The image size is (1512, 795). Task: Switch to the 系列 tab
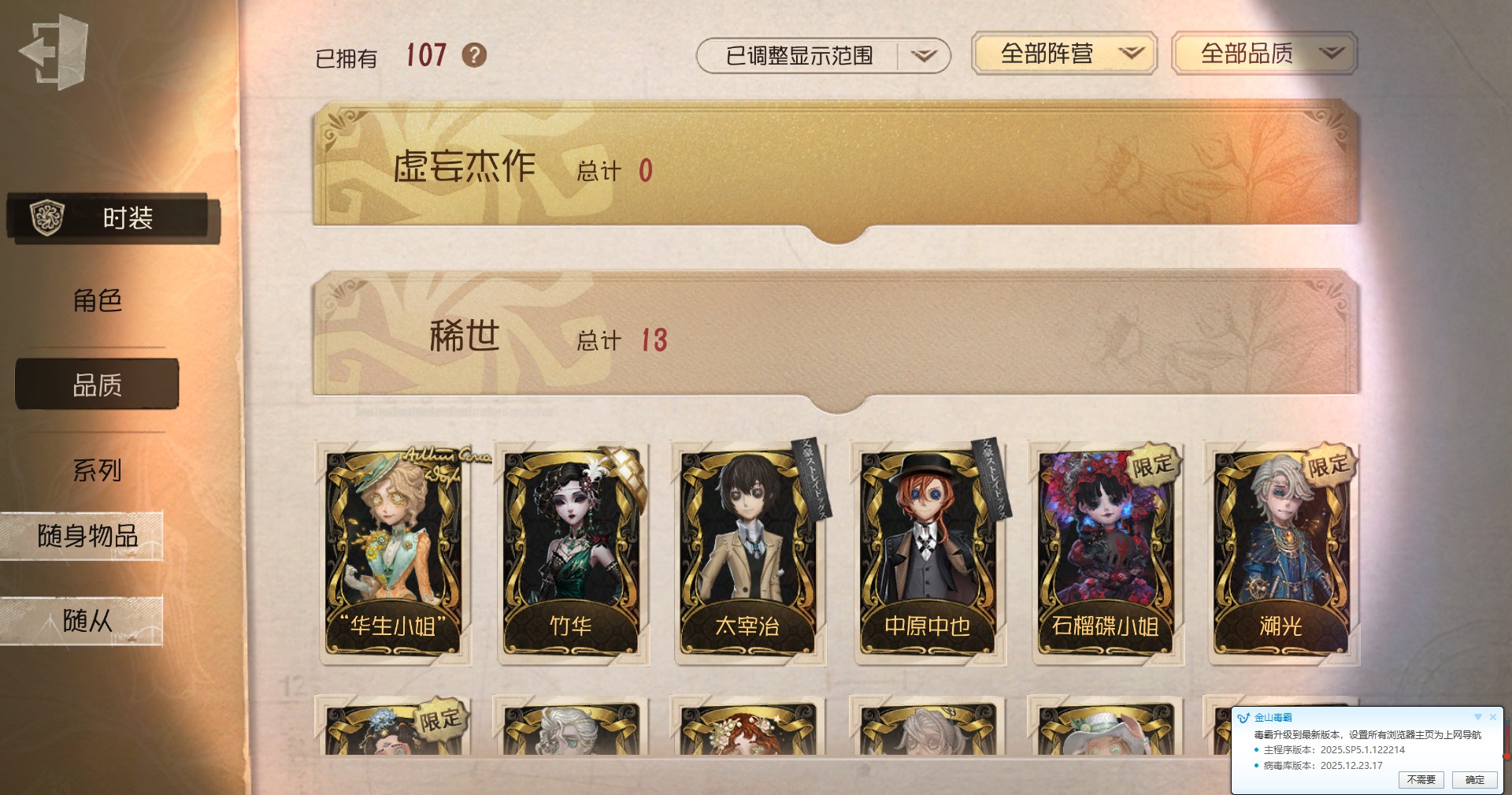click(x=98, y=470)
